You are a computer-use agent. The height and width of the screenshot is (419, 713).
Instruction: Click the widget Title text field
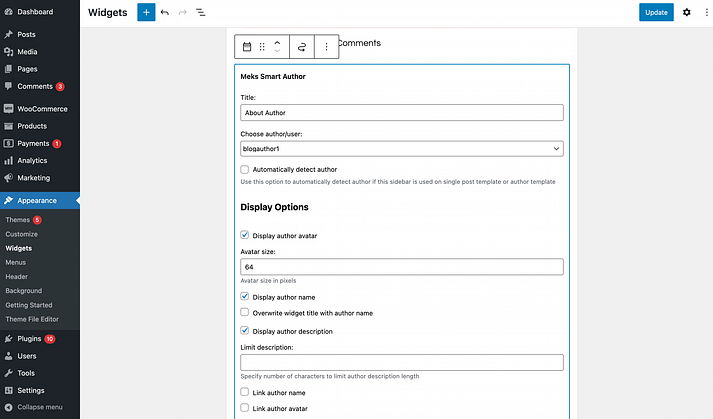click(x=402, y=113)
